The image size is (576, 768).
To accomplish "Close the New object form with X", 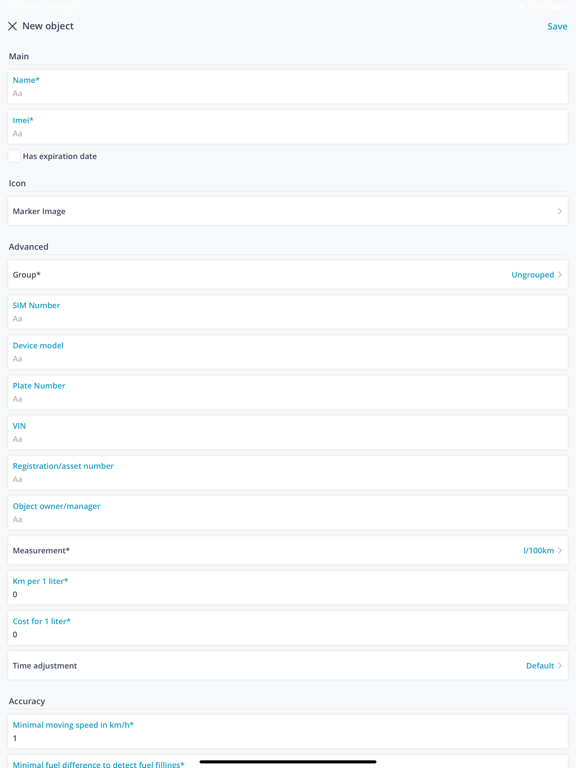I will (13, 26).
